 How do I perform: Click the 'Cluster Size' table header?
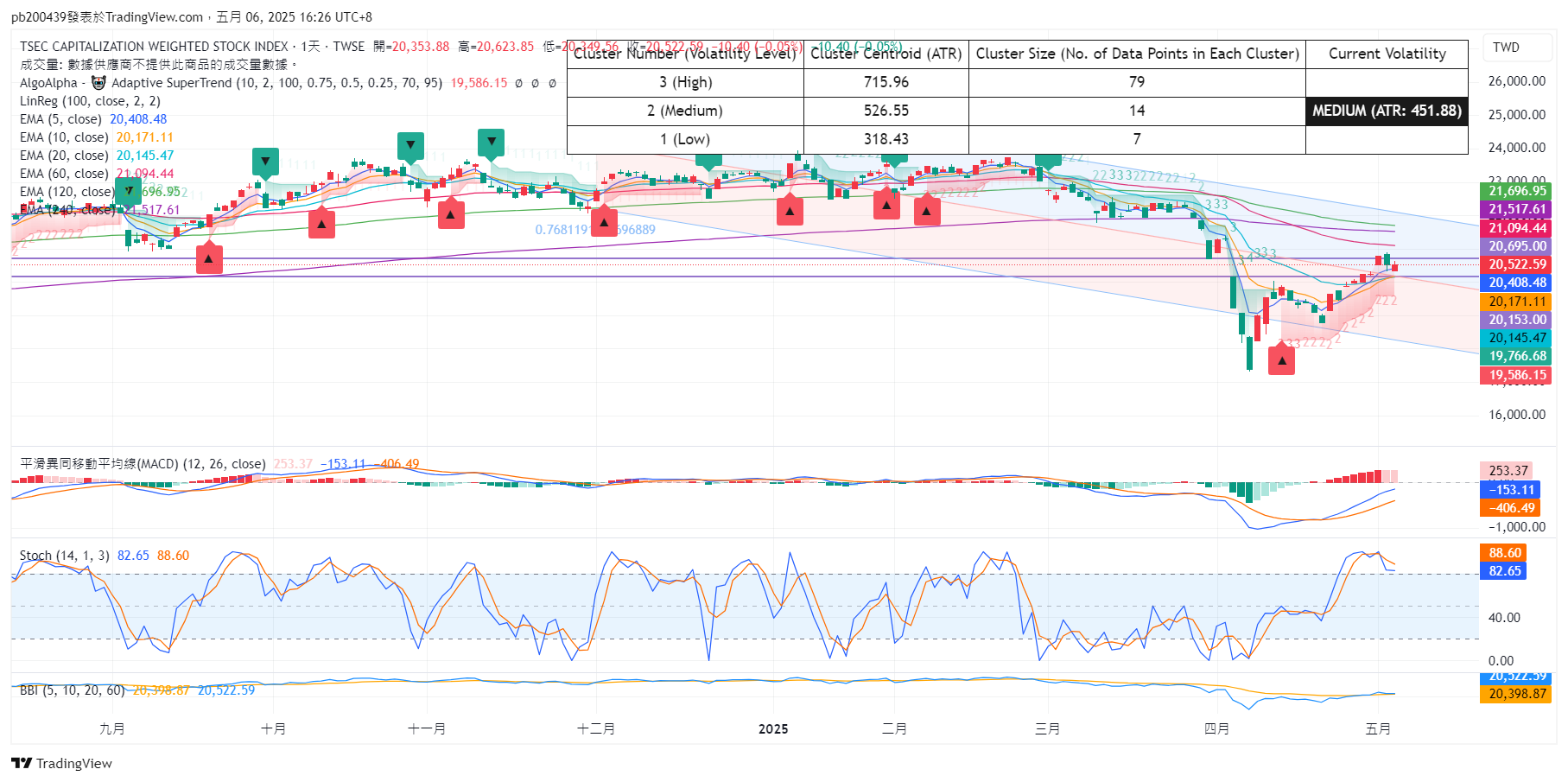pyautogui.click(x=1137, y=54)
